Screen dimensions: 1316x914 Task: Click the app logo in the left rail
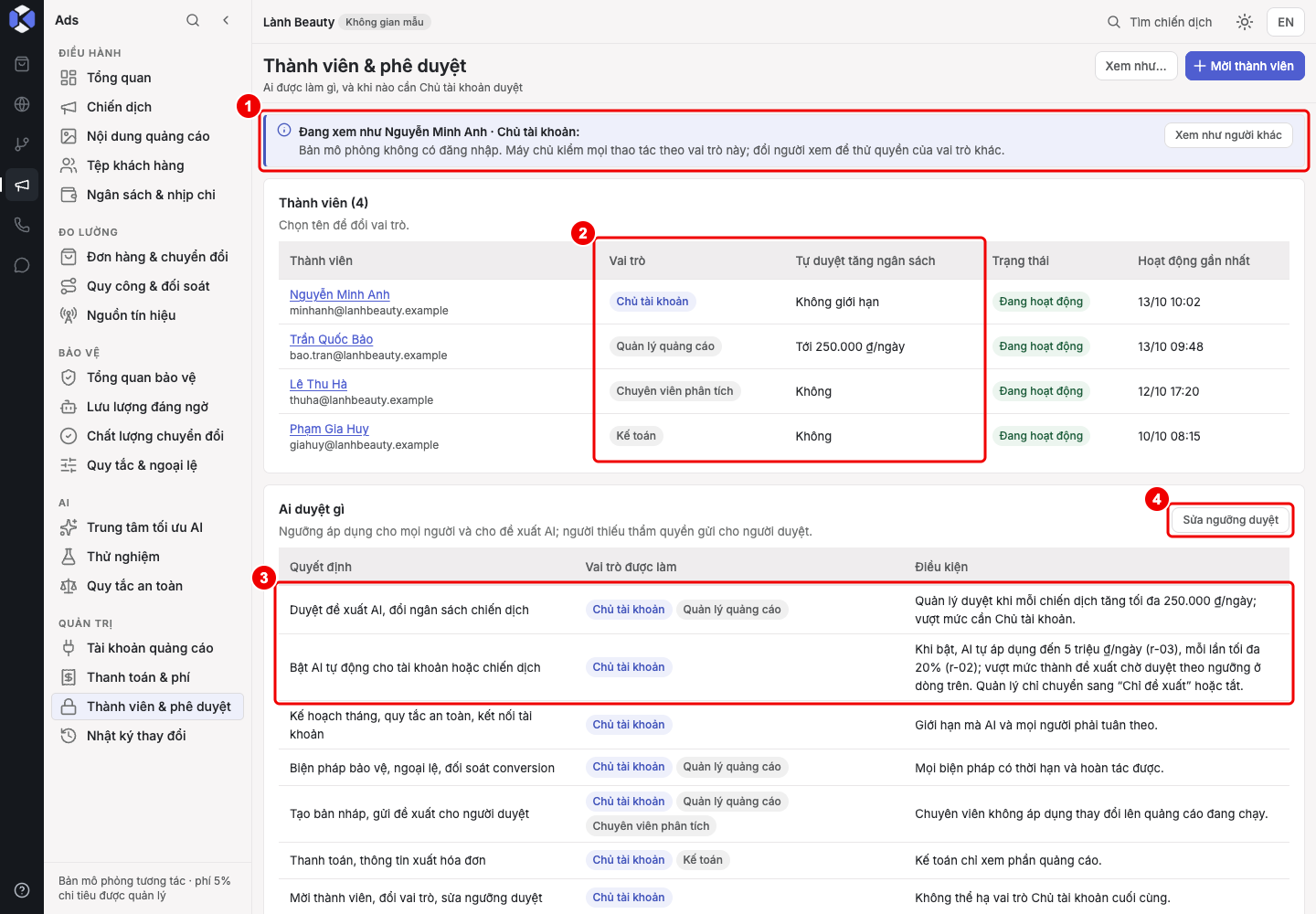coord(22,19)
